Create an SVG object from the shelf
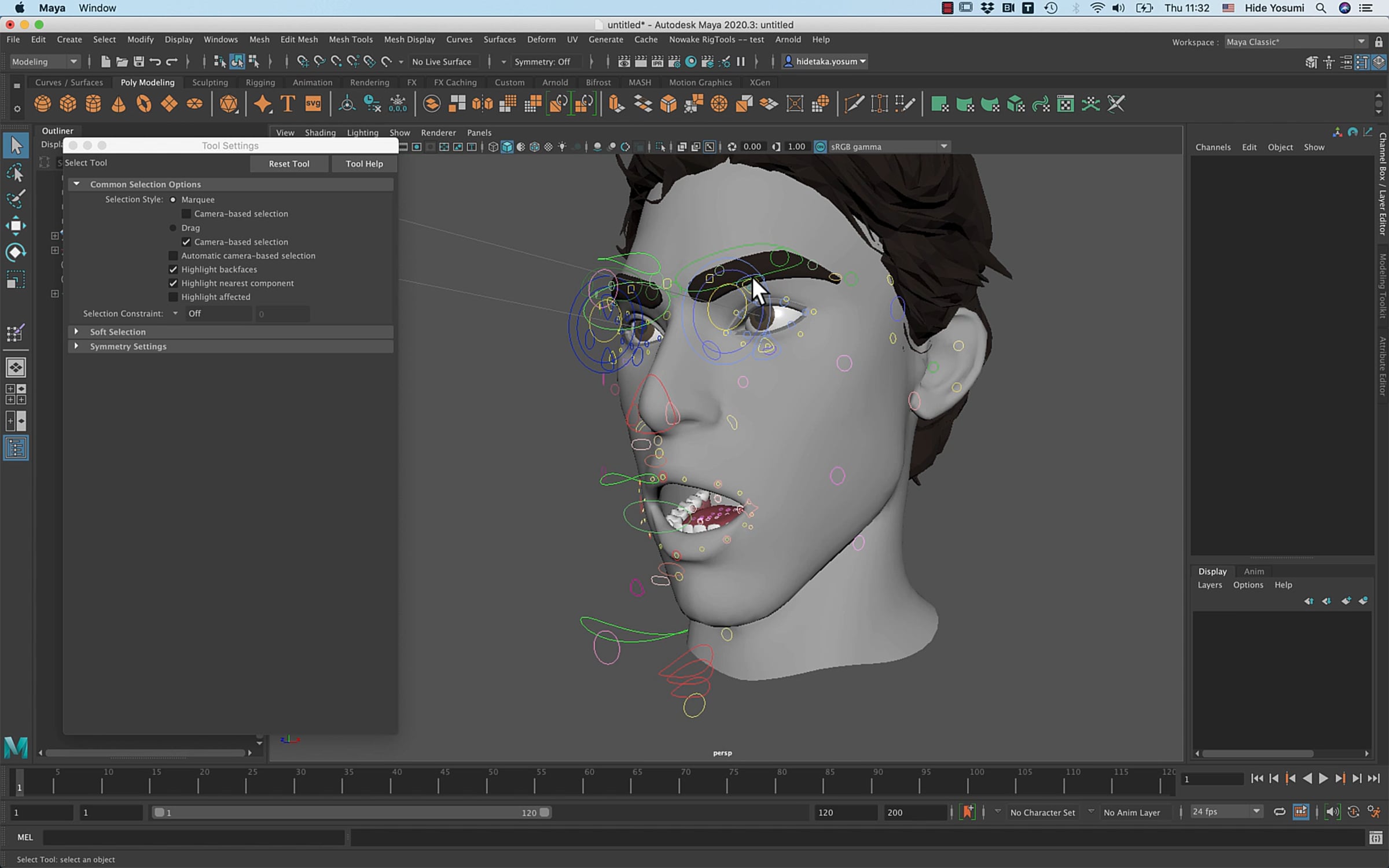 point(313,104)
